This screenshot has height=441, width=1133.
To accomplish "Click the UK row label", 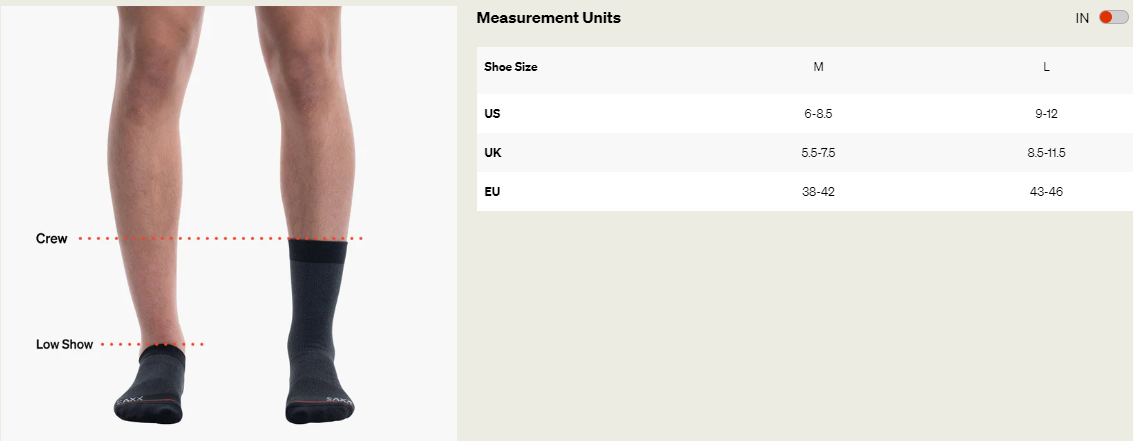I will [492, 153].
